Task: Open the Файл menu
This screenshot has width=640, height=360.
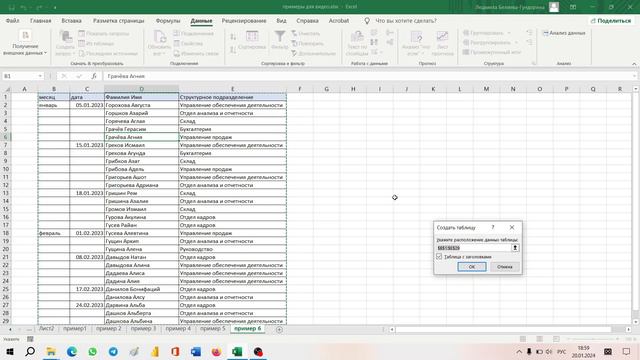Action: click(x=12, y=20)
